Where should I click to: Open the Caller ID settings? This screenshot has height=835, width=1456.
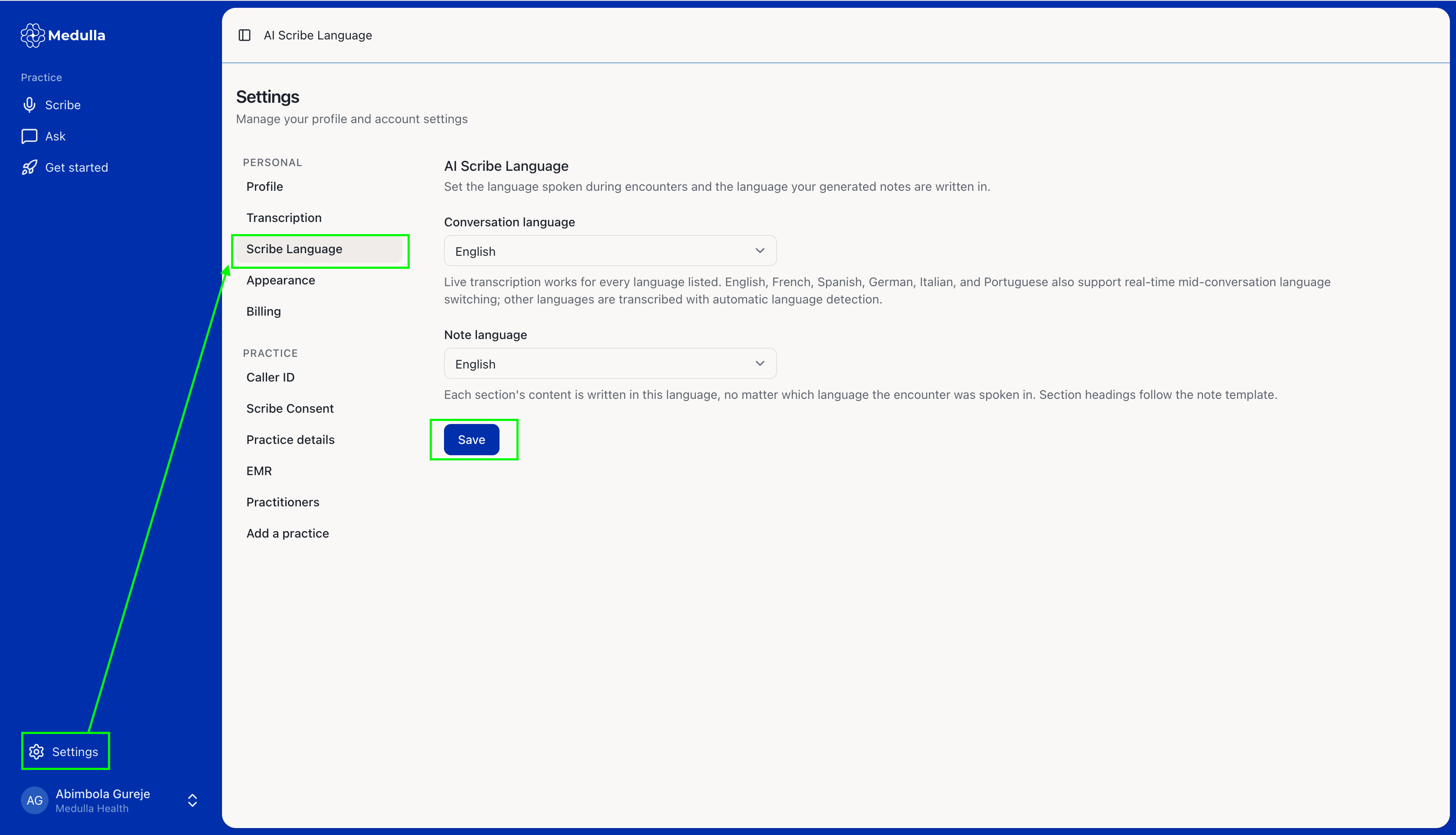click(319, 377)
